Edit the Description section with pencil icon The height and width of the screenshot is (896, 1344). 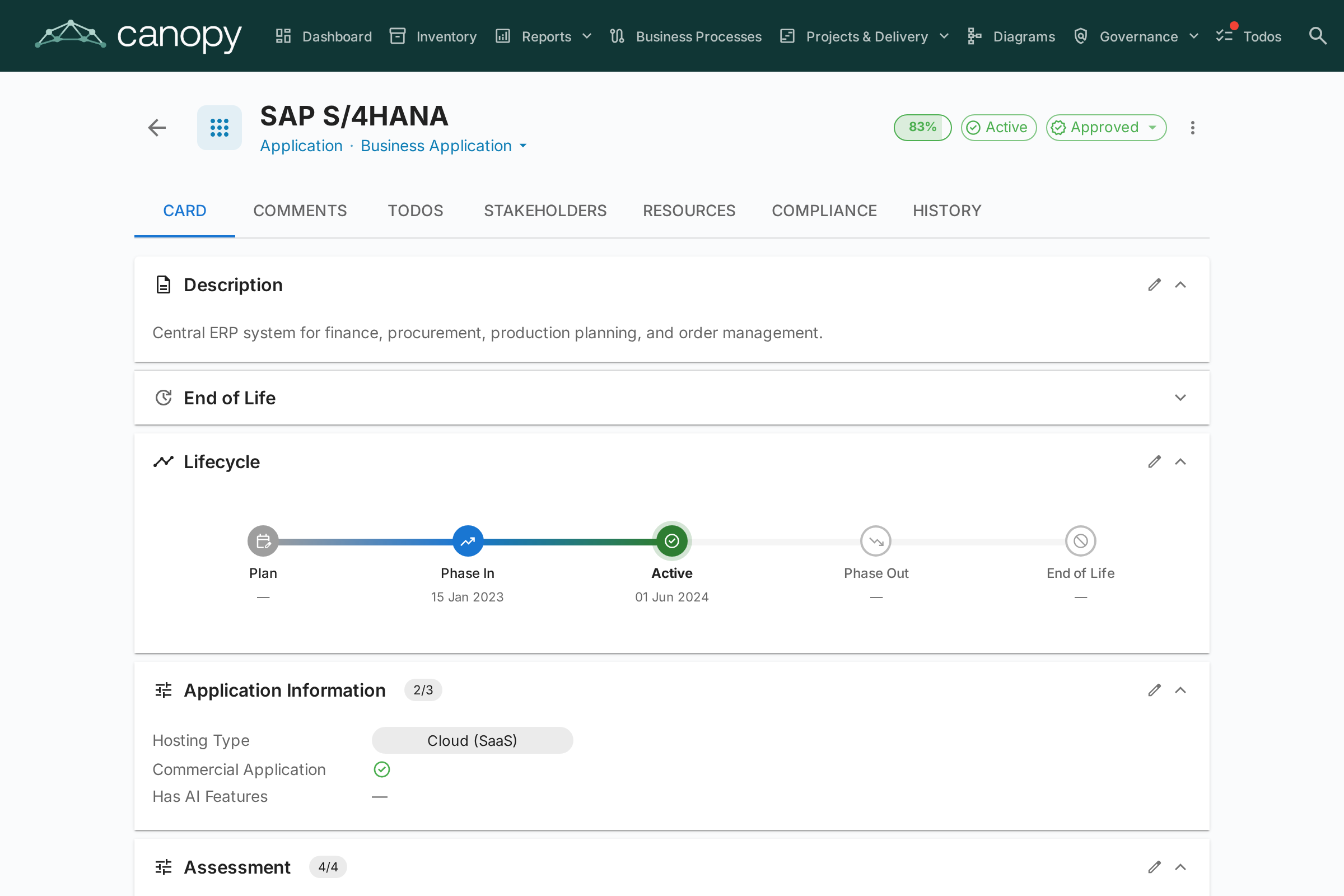point(1154,284)
